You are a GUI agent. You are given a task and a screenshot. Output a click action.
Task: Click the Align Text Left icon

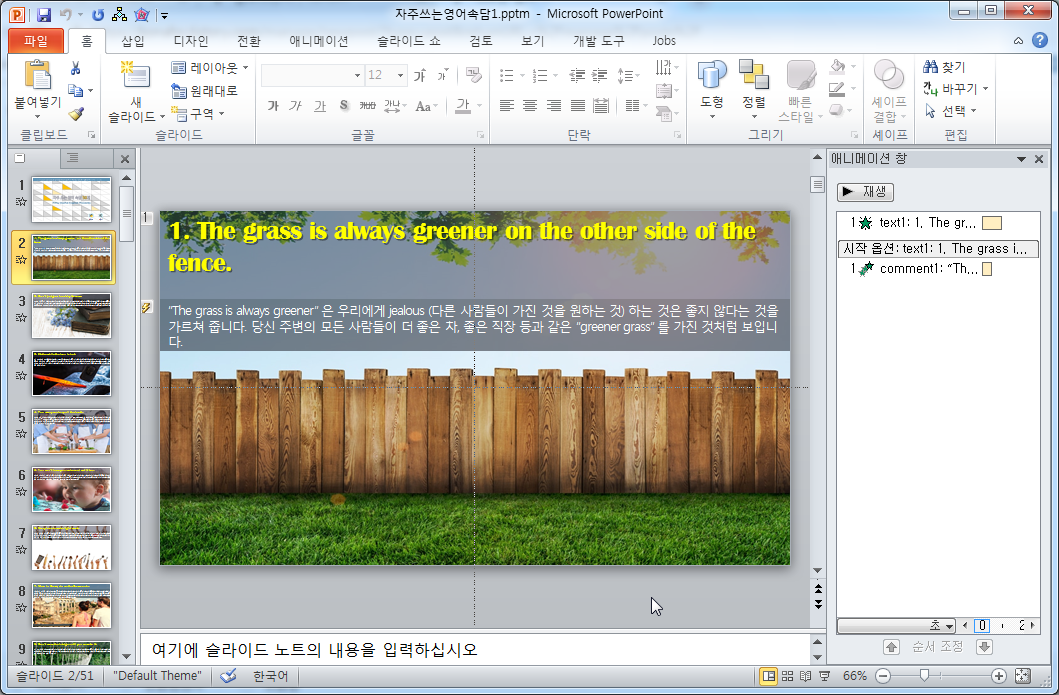(507, 105)
